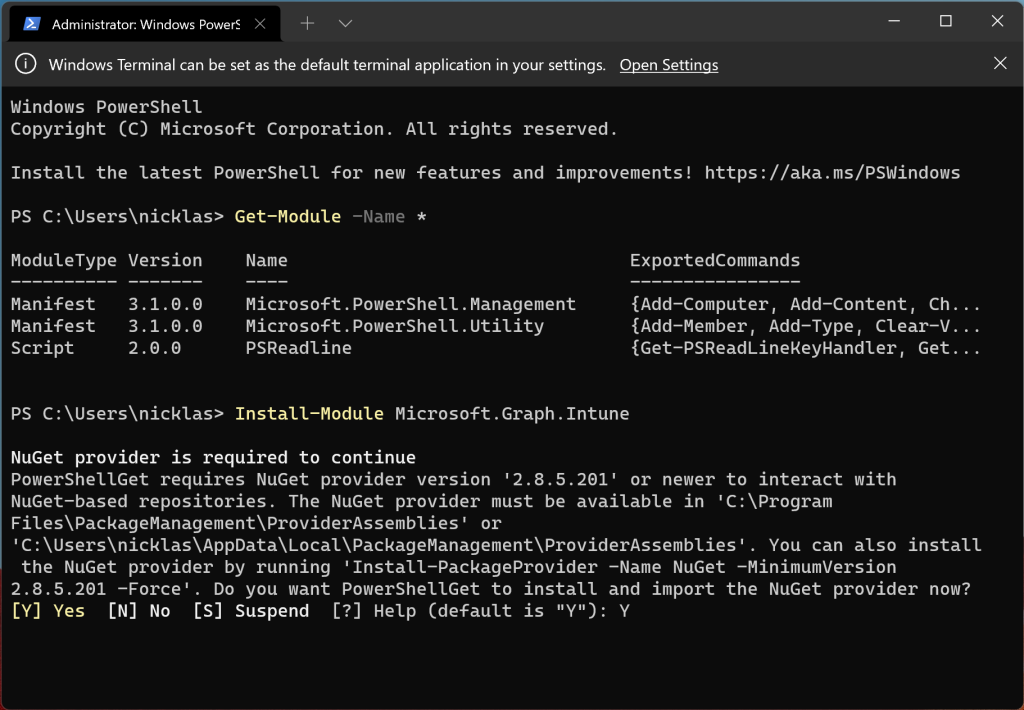
Task: Click the Get-Module command text
Action: point(287,216)
